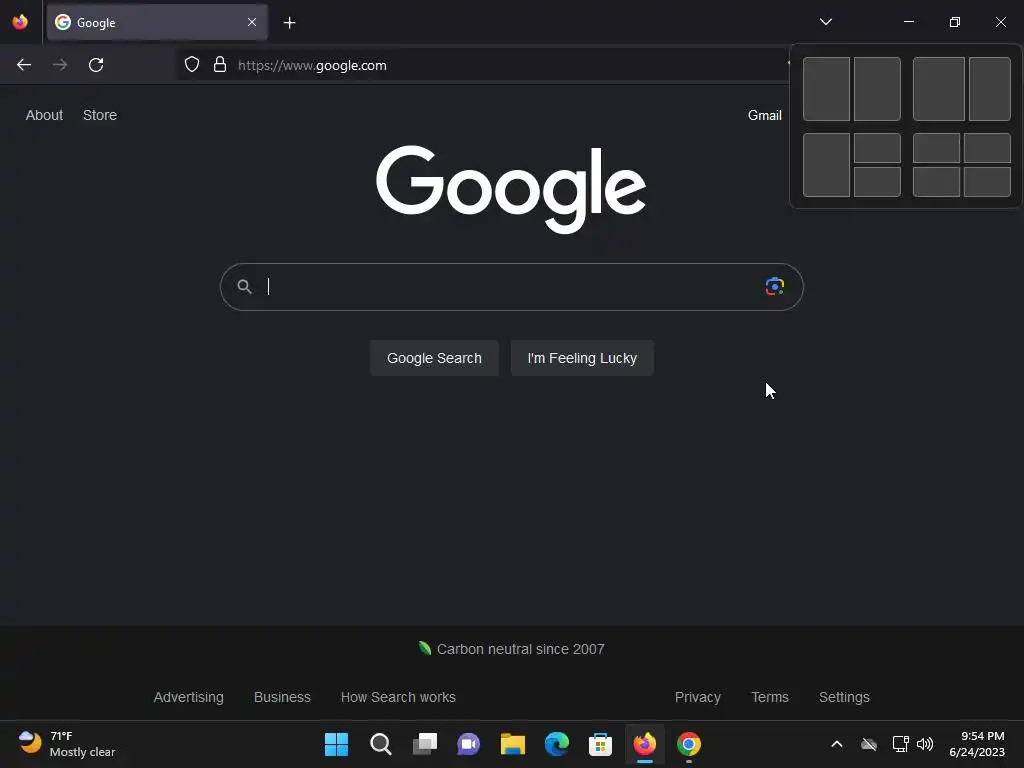Image resolution: width=1024 pixels, height=768 pixels.
Task: Click the OneDrive cloud tray icon
Action: click(869, 744)
